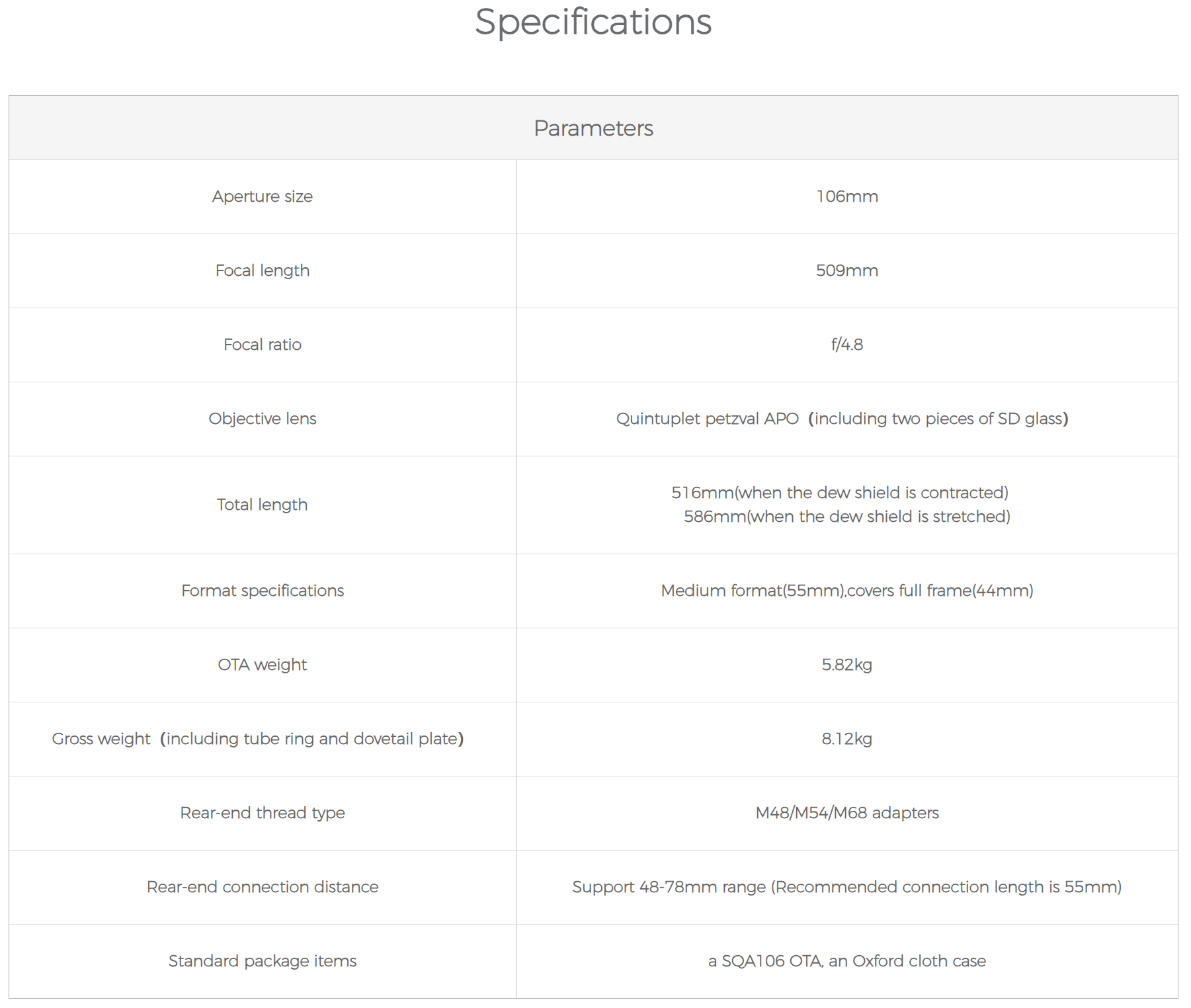
Task: Click the f/4.8 focal ratio value
Action: [x=846, y=345]
